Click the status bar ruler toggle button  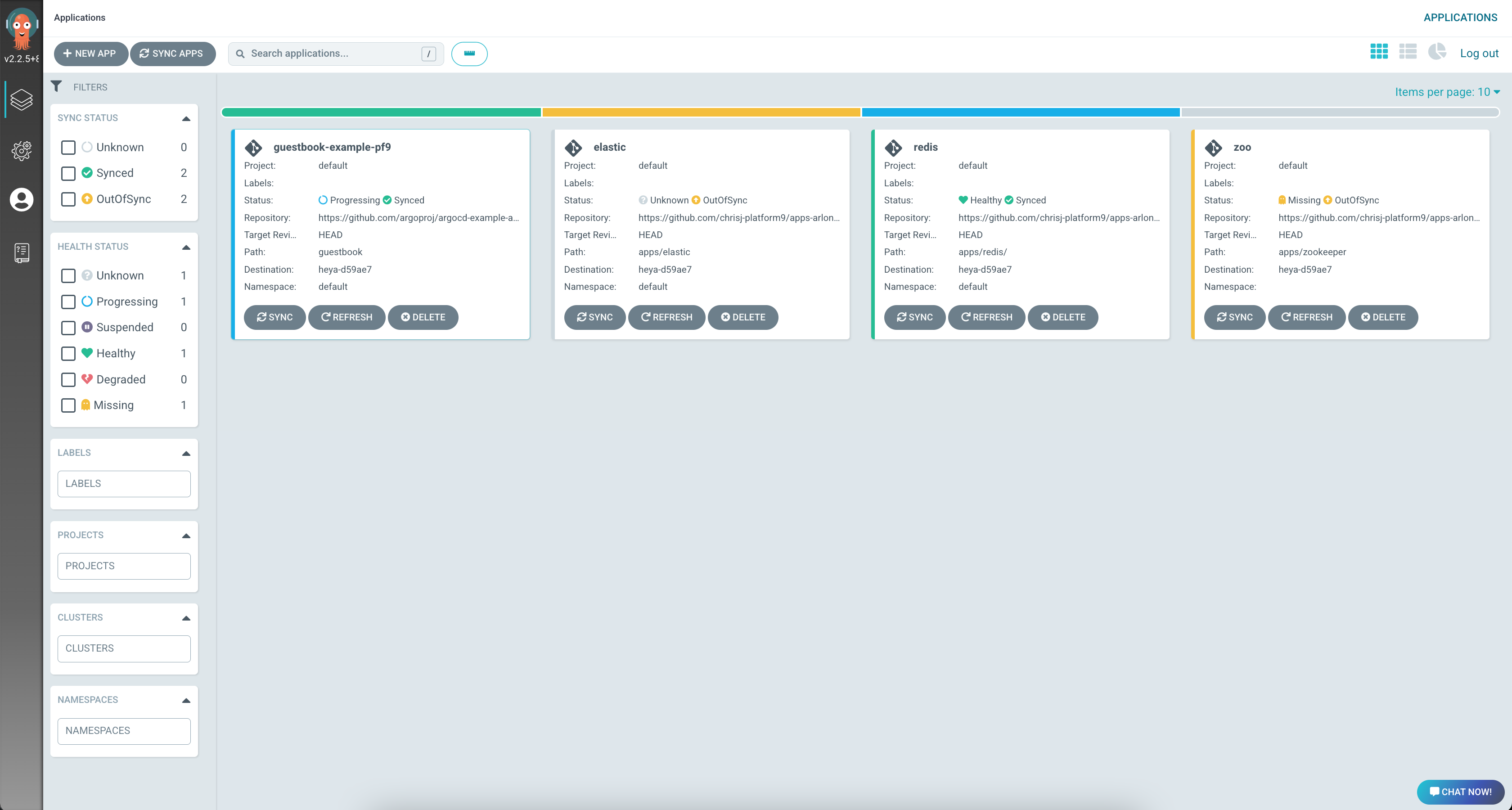pyautogui.click(x=469, y=54)
